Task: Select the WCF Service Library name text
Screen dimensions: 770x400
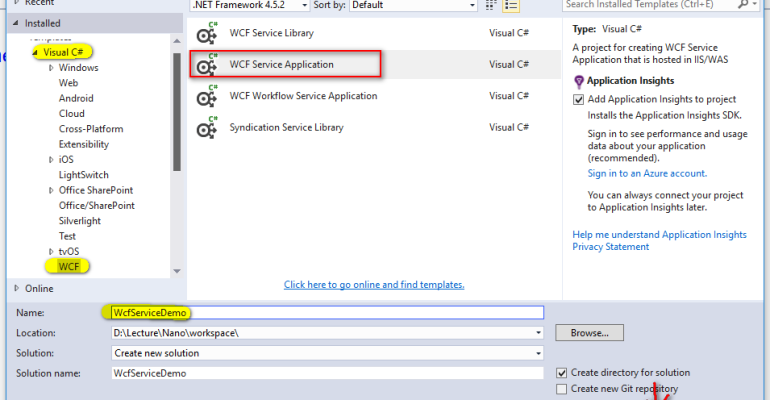Action: (272, 33)
